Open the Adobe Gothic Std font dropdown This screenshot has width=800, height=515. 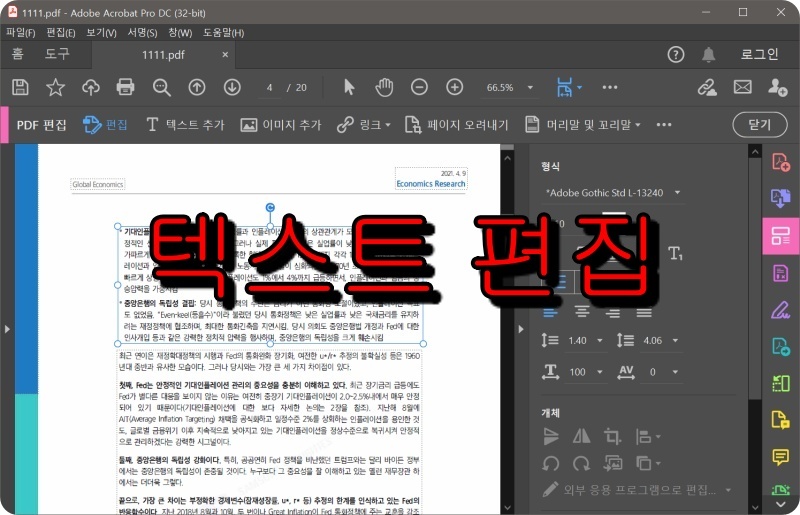click(612, 193)
